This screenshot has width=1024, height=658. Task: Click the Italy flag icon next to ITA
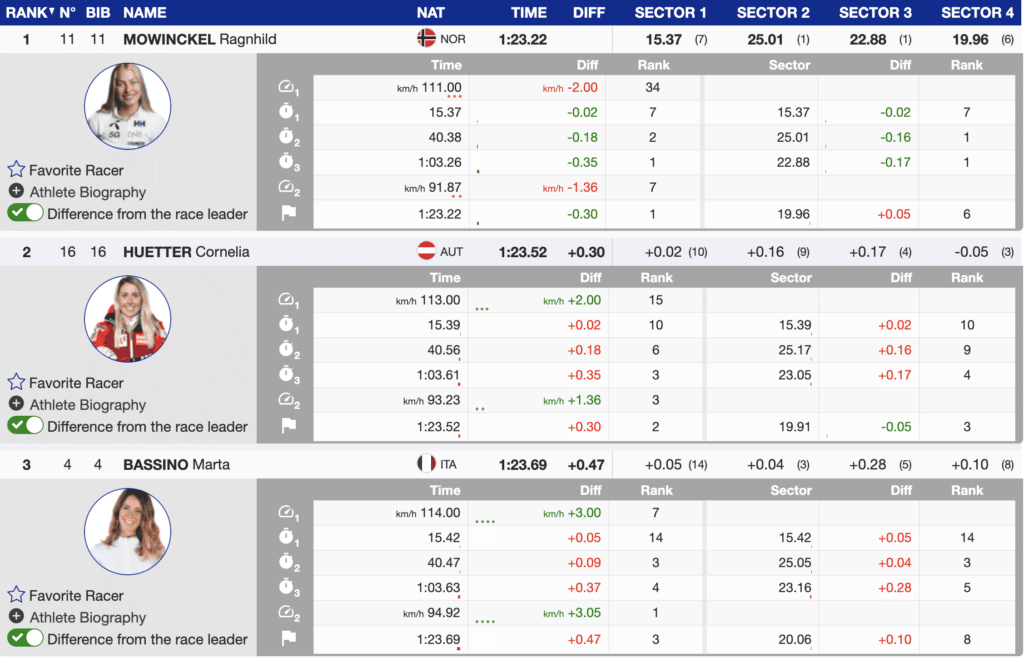point(426,464)
